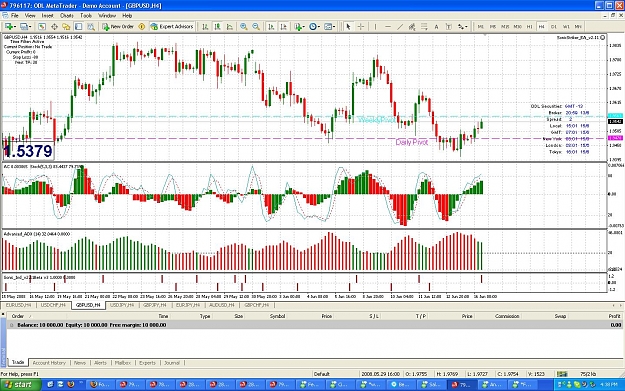
Task: Click the yellow MetaEditor diamond icon
Action: [142, 26]
